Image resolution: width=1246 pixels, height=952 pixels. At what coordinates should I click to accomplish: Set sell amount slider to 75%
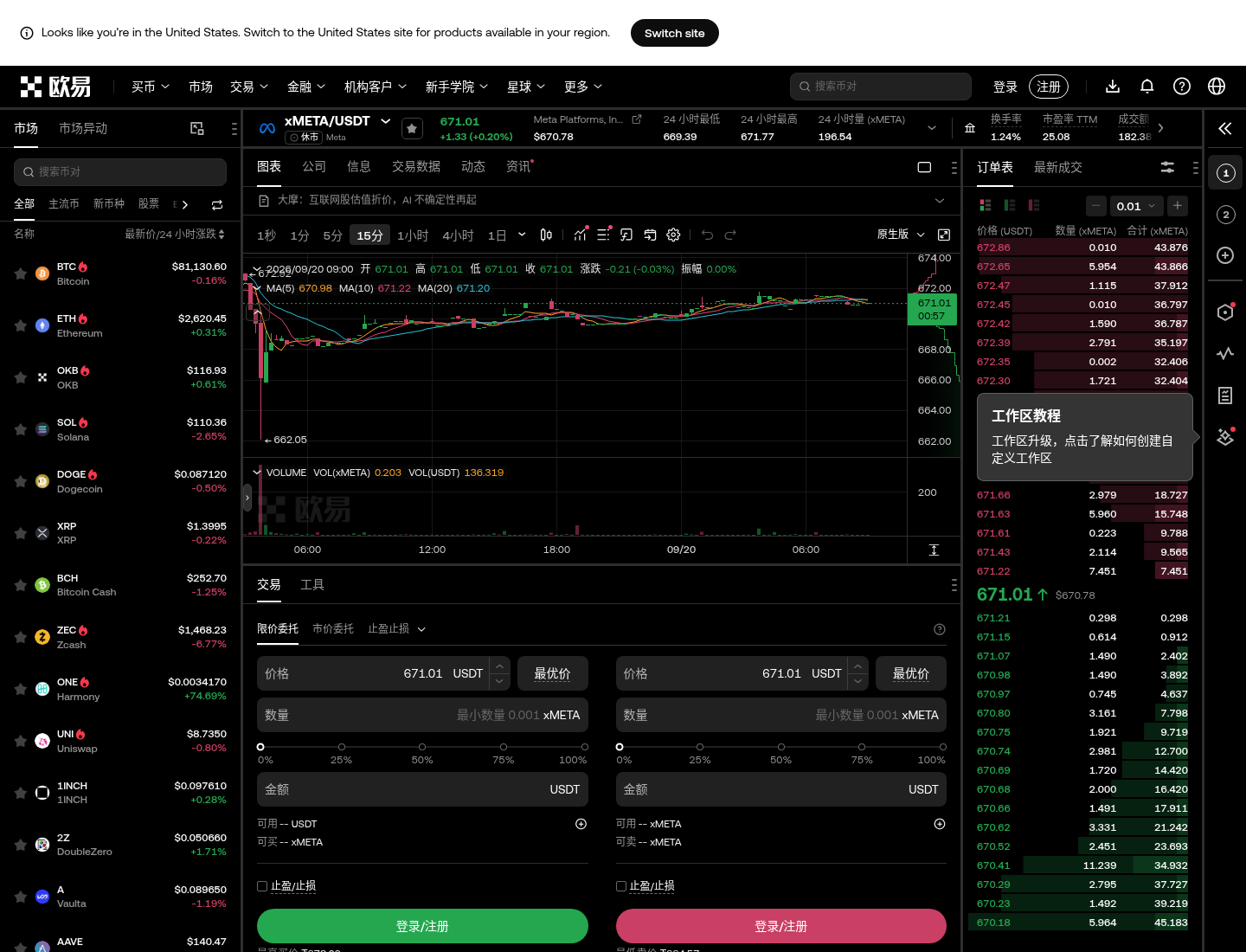coord(862,747)
